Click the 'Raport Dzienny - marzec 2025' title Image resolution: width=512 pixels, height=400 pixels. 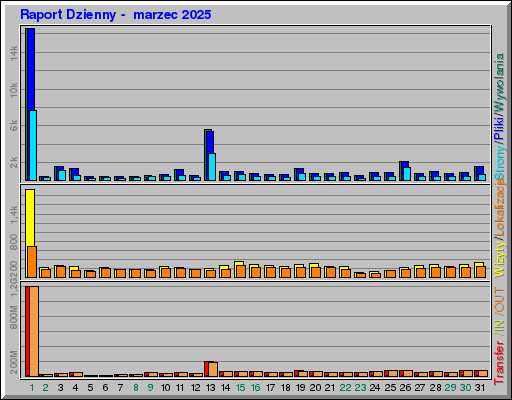pos(116,15)
